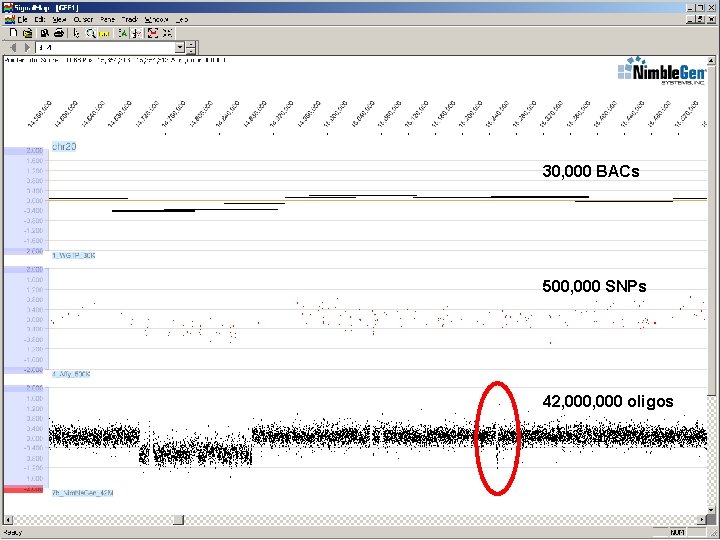The width and height of the screenshot is (720, 540).
Task: Open the Track menu
Action: click(130, 20)
